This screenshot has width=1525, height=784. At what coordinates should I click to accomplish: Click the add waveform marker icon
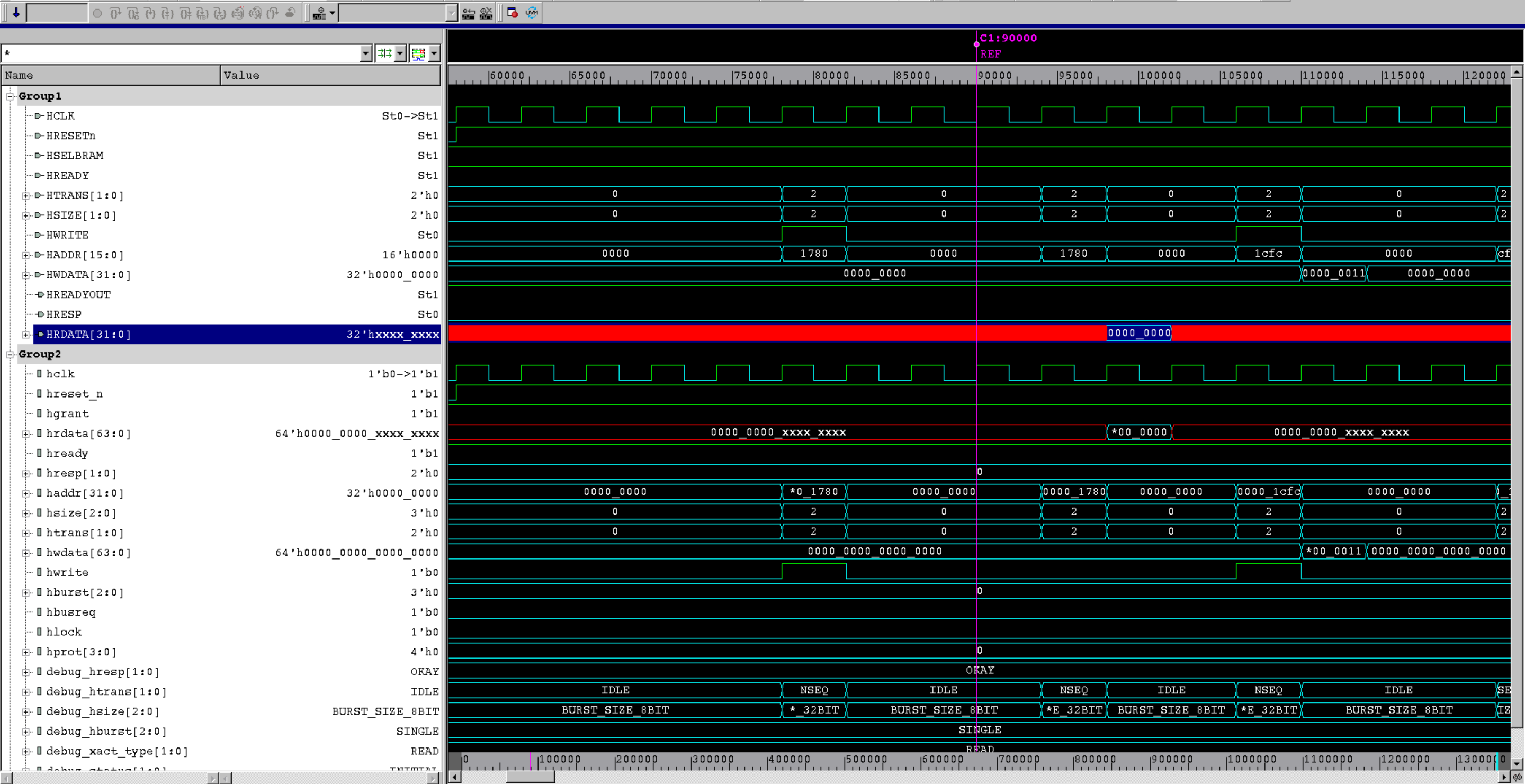(x=319, y=12)
